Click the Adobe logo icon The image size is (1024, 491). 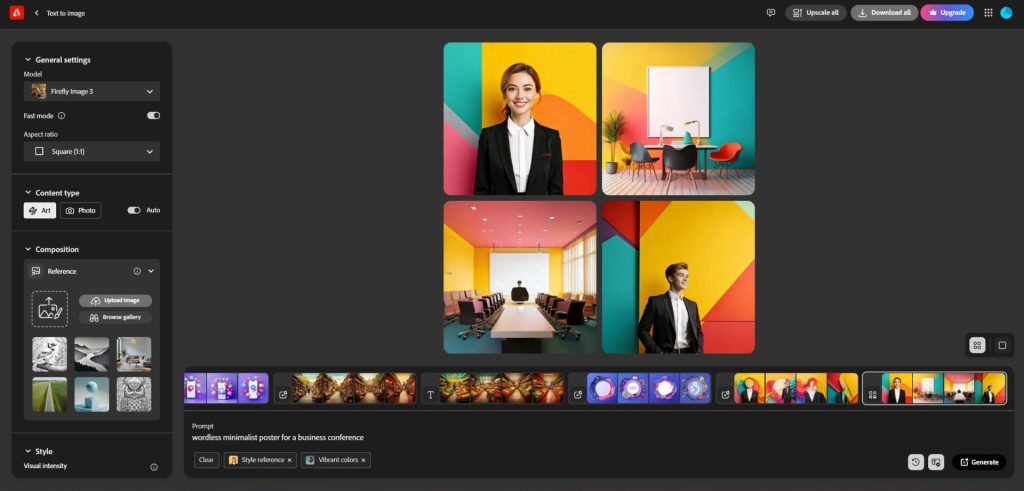pos(16,13)
